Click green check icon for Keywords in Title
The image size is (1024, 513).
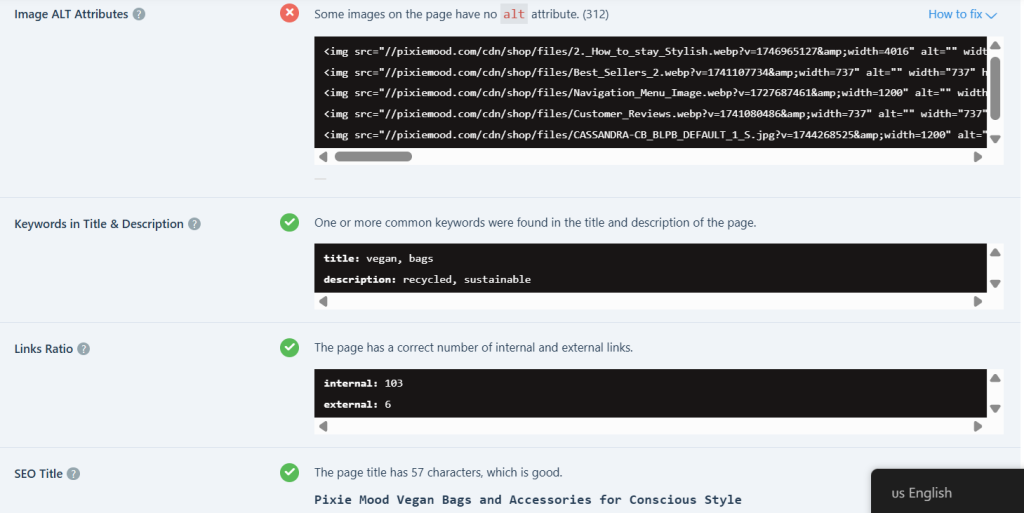click(289, 222)
